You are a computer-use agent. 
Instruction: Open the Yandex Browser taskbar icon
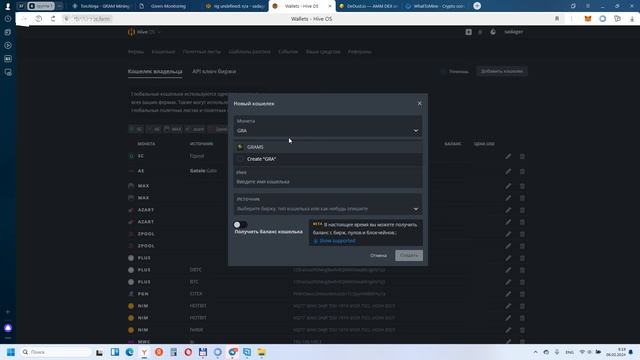point(144,352)
